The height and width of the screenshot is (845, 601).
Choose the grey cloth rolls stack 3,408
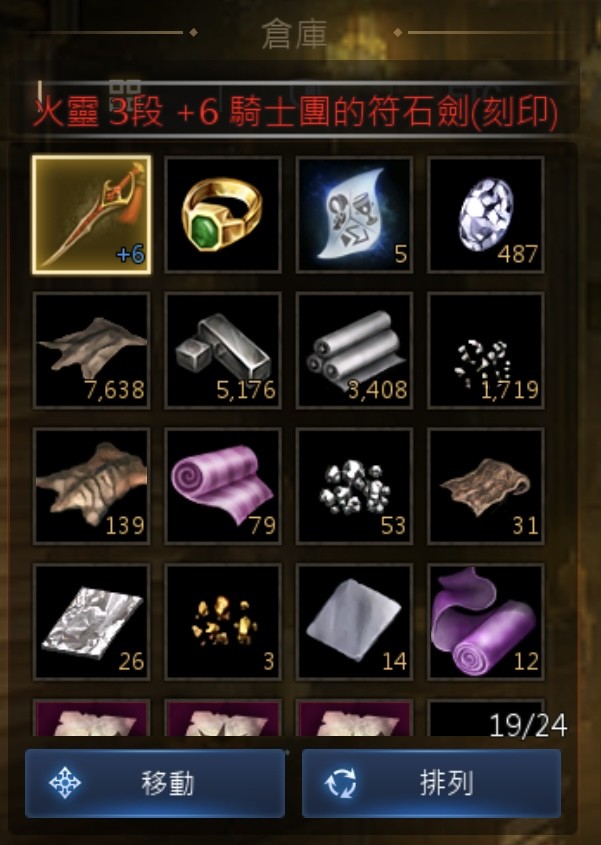click(x=355, y=350)
